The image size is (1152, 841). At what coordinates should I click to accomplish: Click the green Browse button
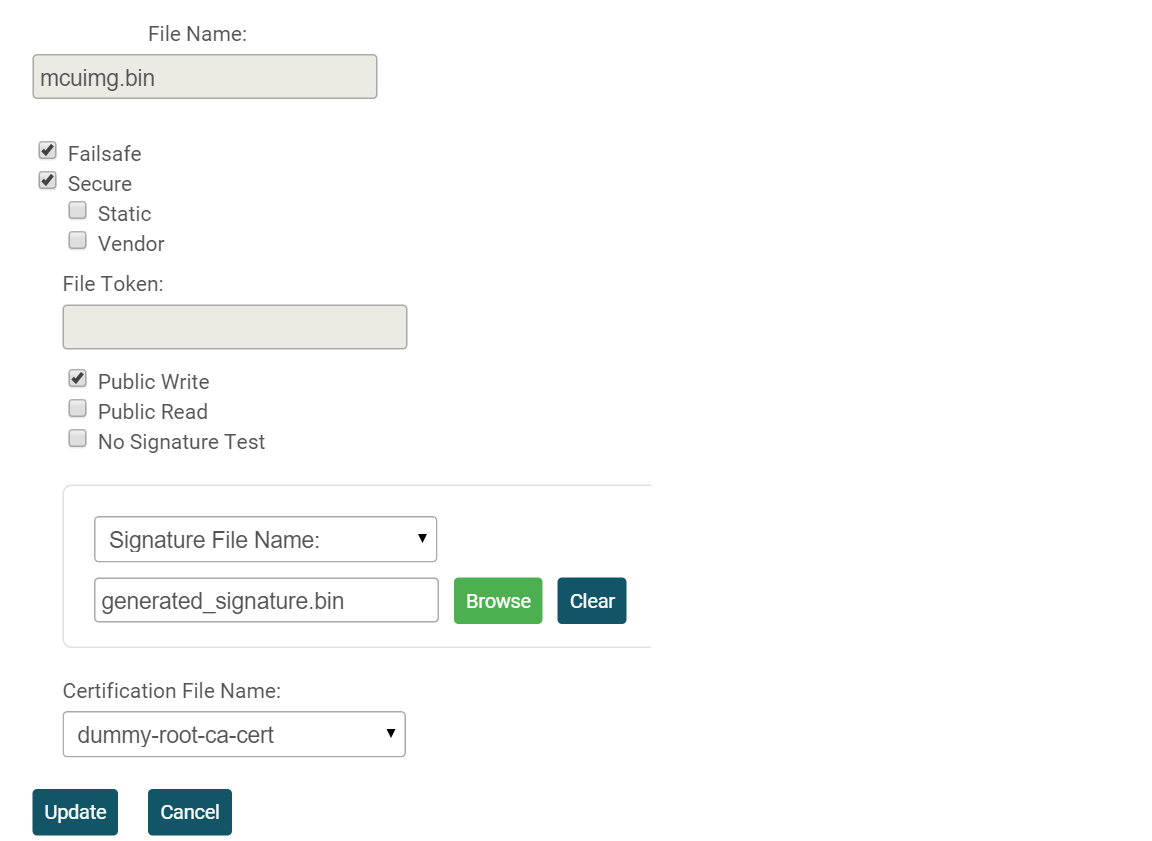pyautogui.click(x=498, y=601)
